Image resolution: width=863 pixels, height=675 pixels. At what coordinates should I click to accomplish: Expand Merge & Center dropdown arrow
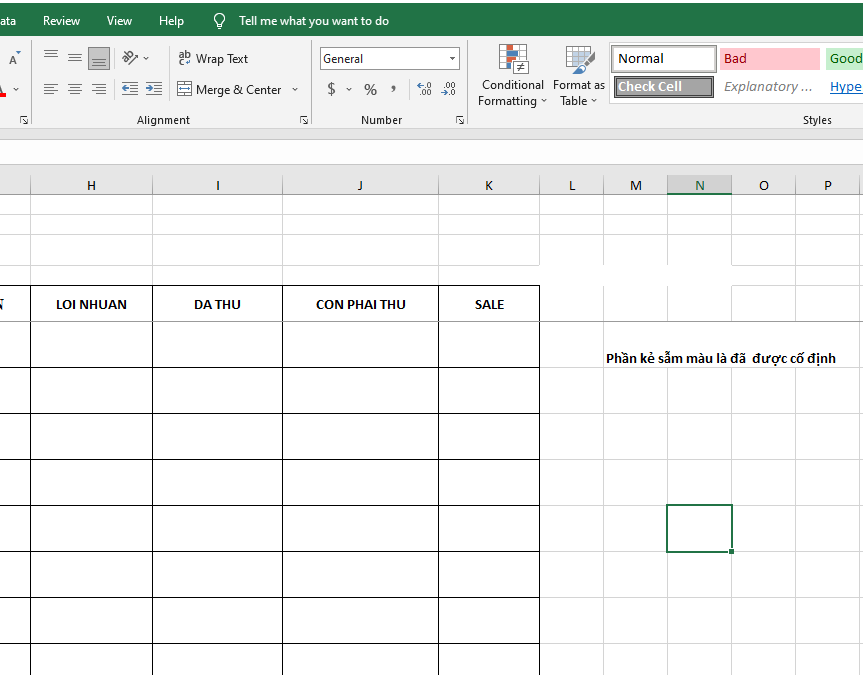click(x=295, y=89)
